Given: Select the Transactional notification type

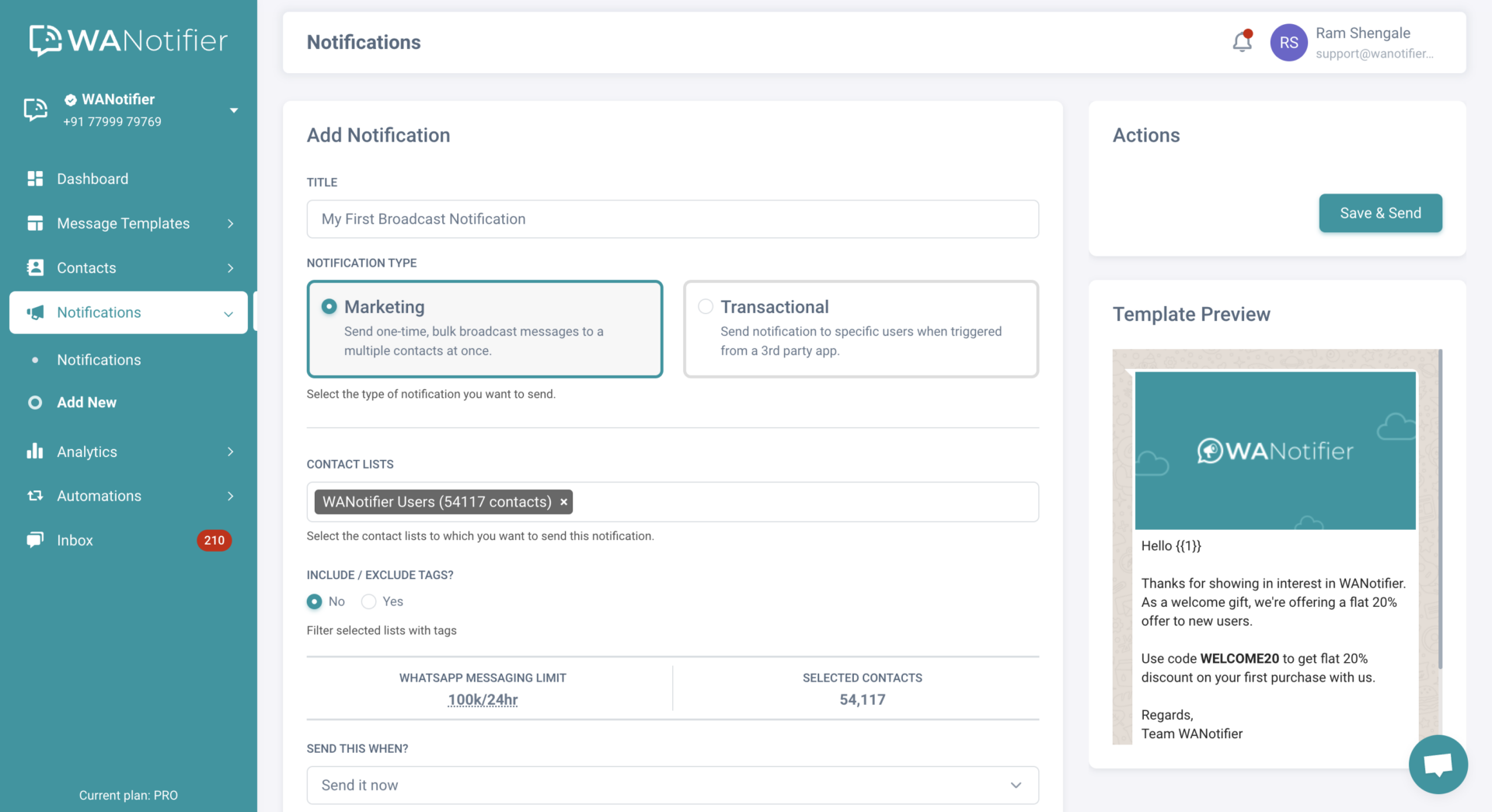Looking at the screenshot, I should click(x=706, y=307).
